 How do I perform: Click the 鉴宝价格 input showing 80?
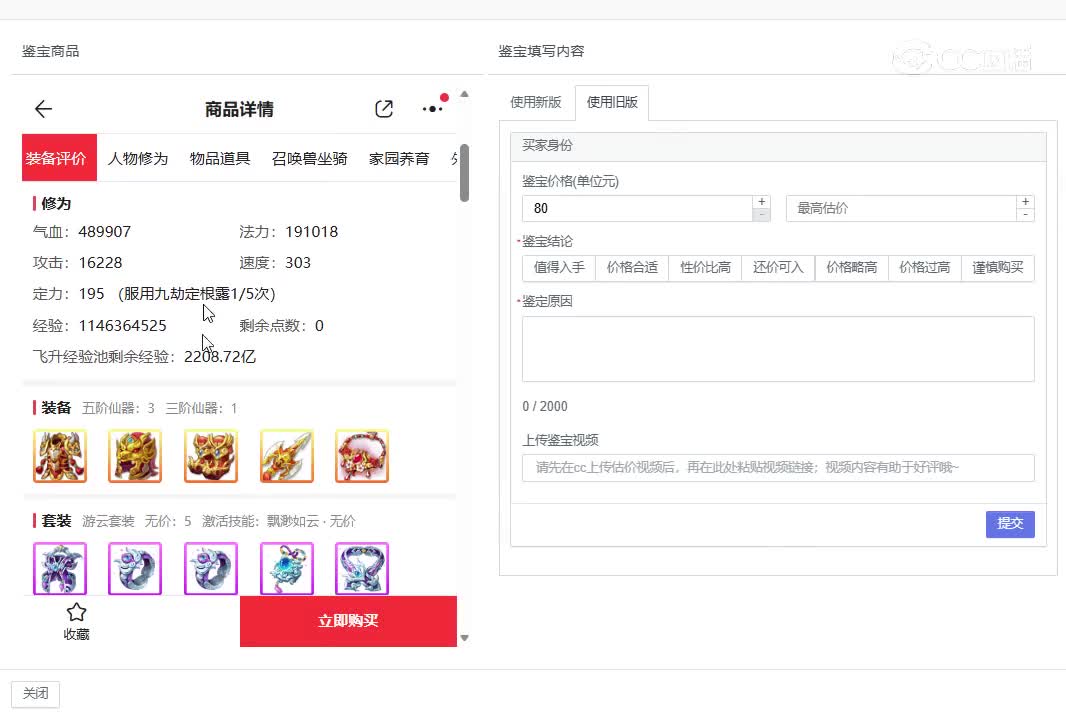[637, 208]
